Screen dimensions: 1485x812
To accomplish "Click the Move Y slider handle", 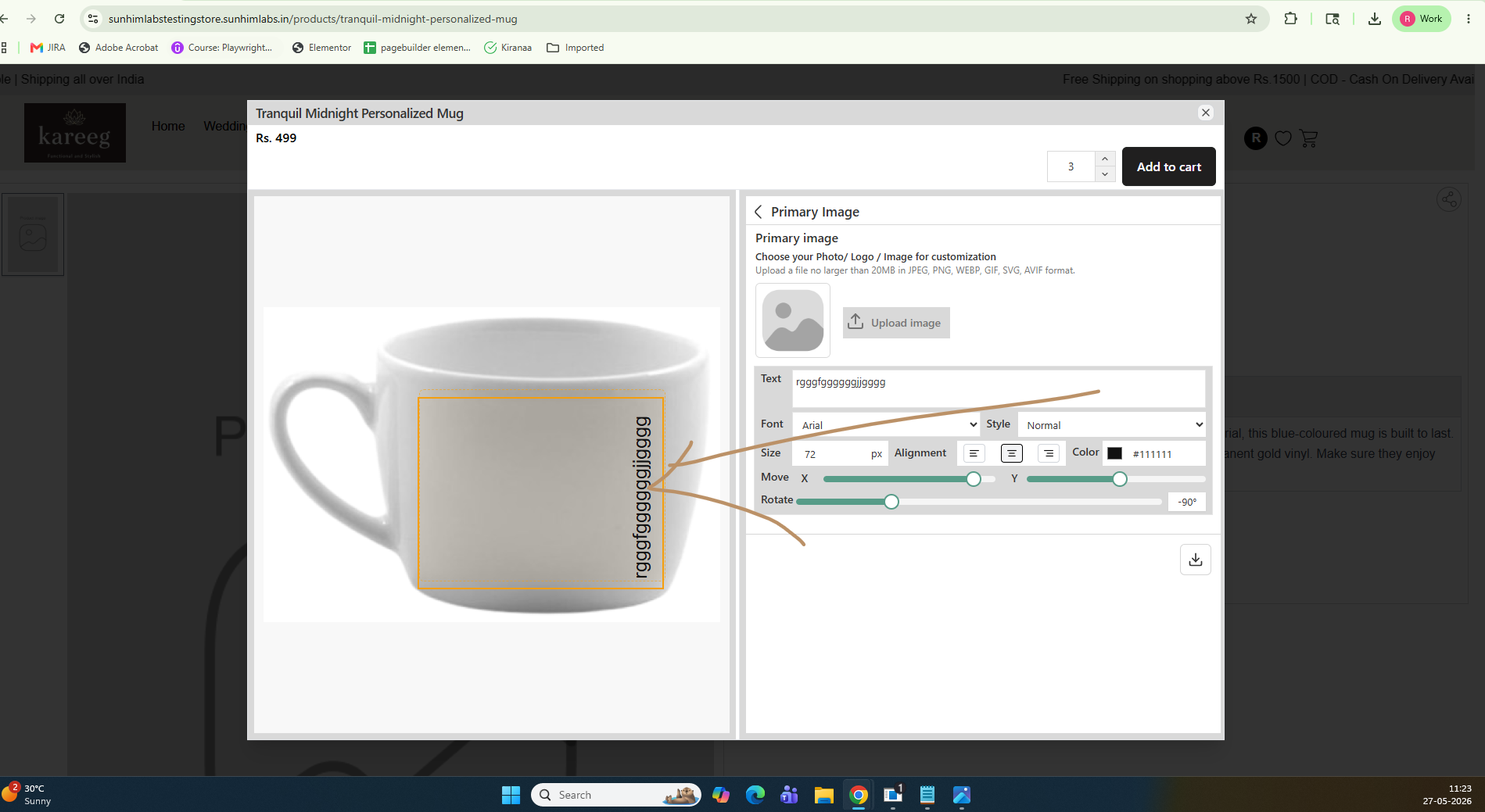I will [x=1120, y=479].
